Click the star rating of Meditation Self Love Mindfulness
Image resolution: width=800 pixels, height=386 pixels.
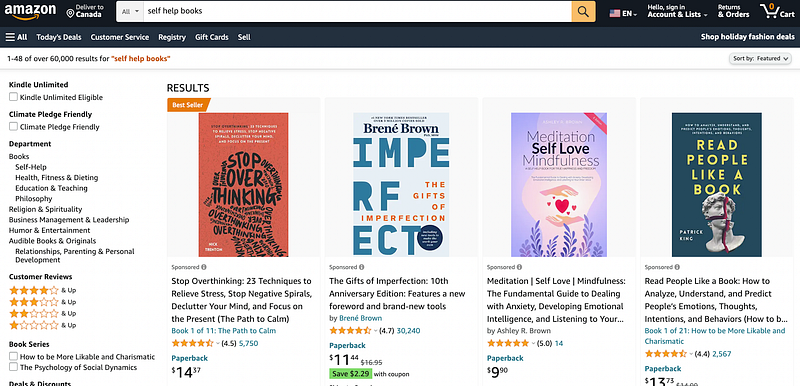508,343
